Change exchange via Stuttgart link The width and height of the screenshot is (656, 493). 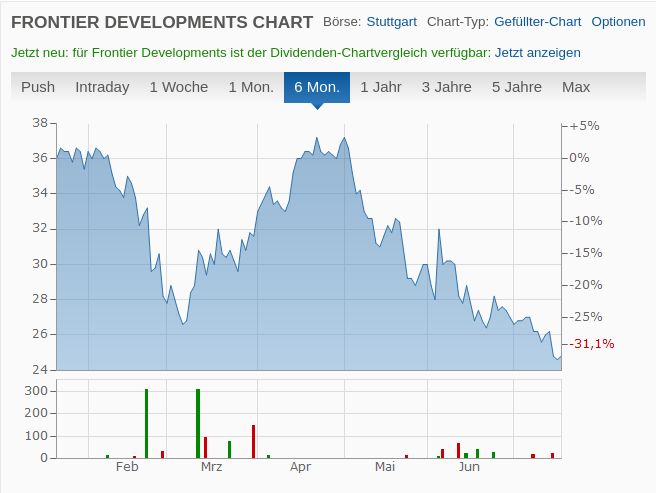click(x=392, y=22)
